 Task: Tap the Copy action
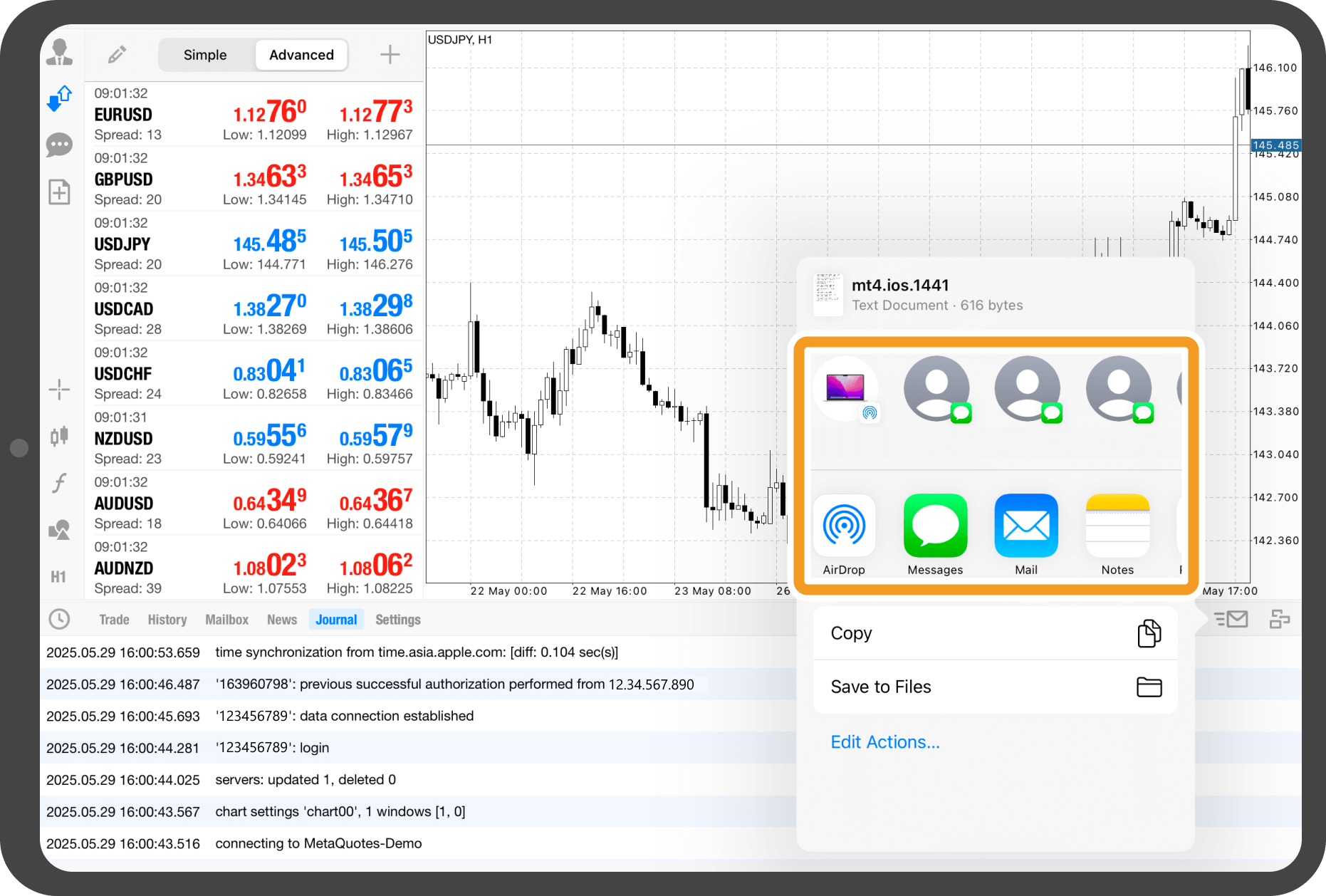[995, 633]
